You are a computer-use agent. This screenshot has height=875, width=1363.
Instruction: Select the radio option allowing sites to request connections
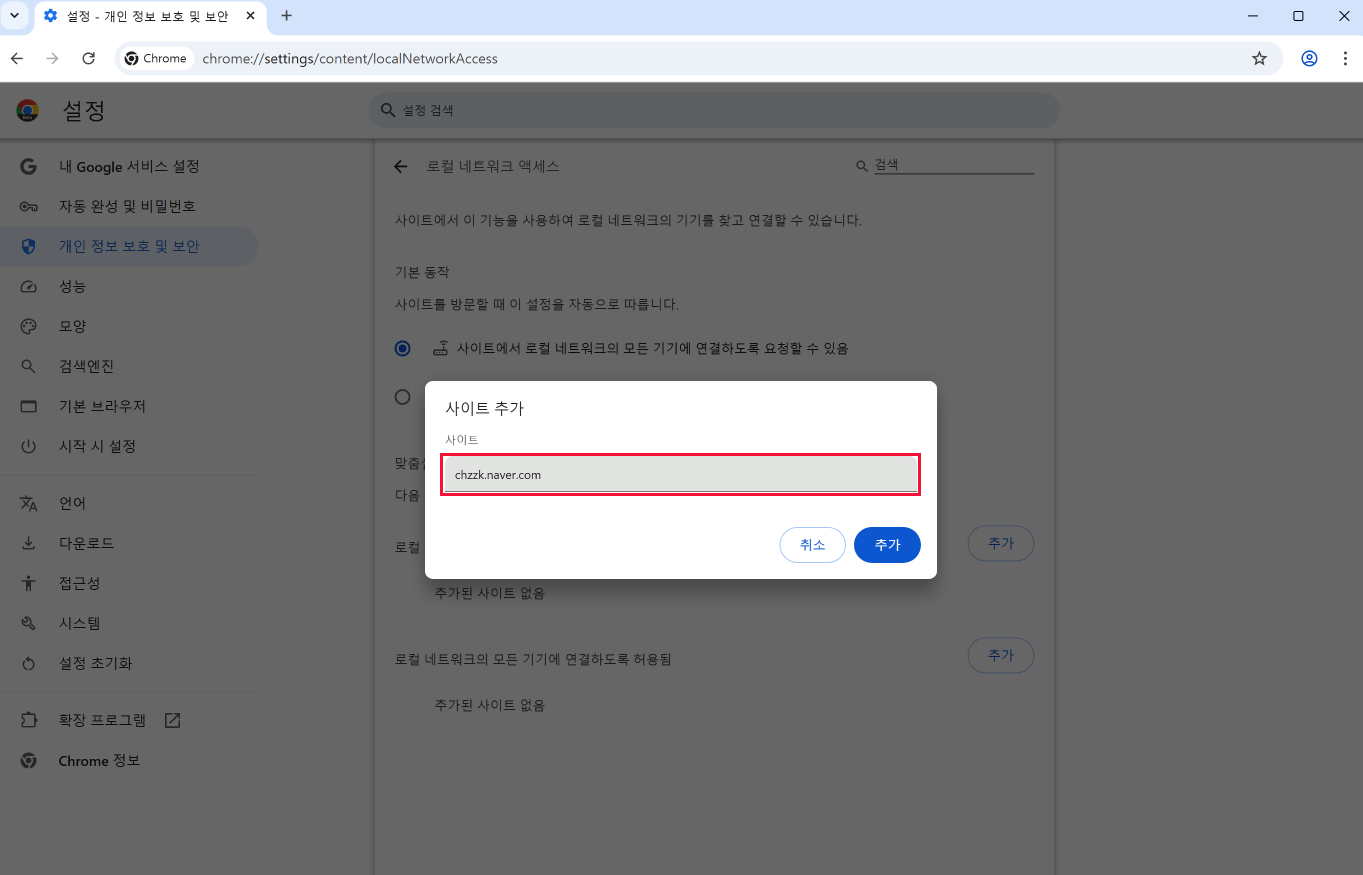pos(402,349)
